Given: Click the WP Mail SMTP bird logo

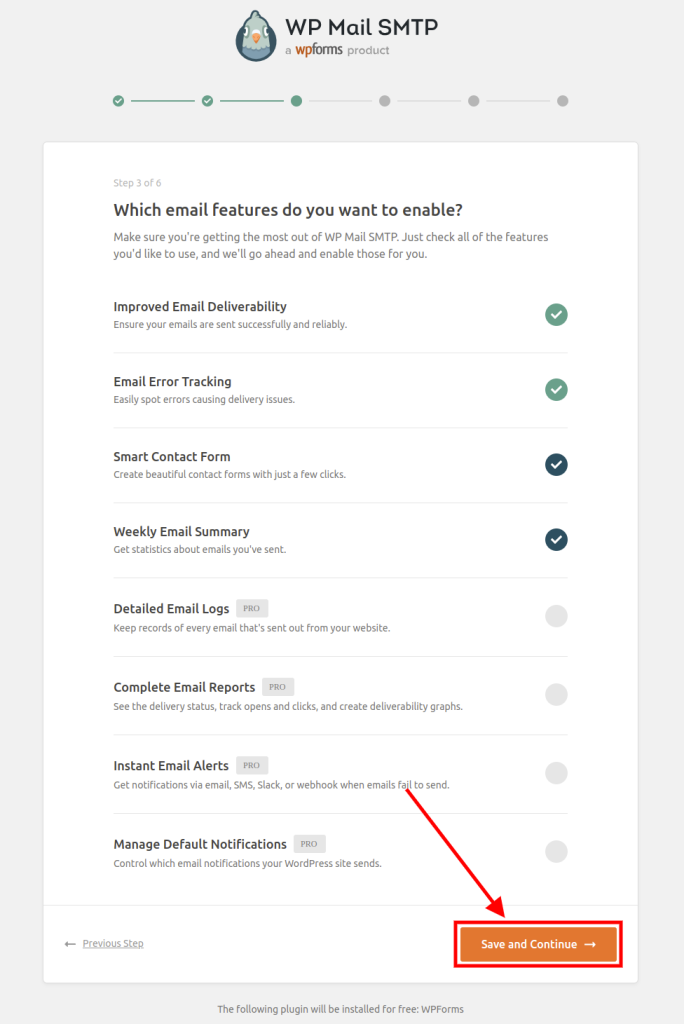Looking at the screenshot, I should (256, 36).
